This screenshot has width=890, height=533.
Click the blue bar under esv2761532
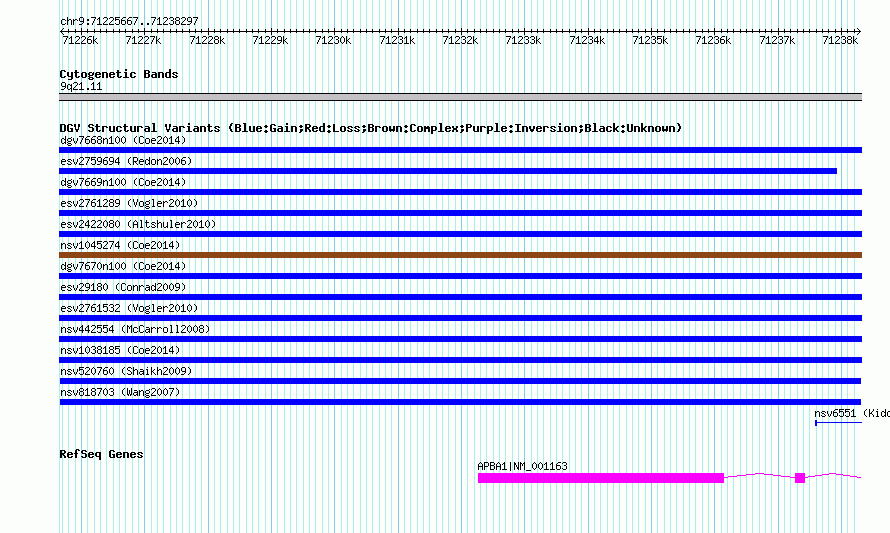pos(460,318)
